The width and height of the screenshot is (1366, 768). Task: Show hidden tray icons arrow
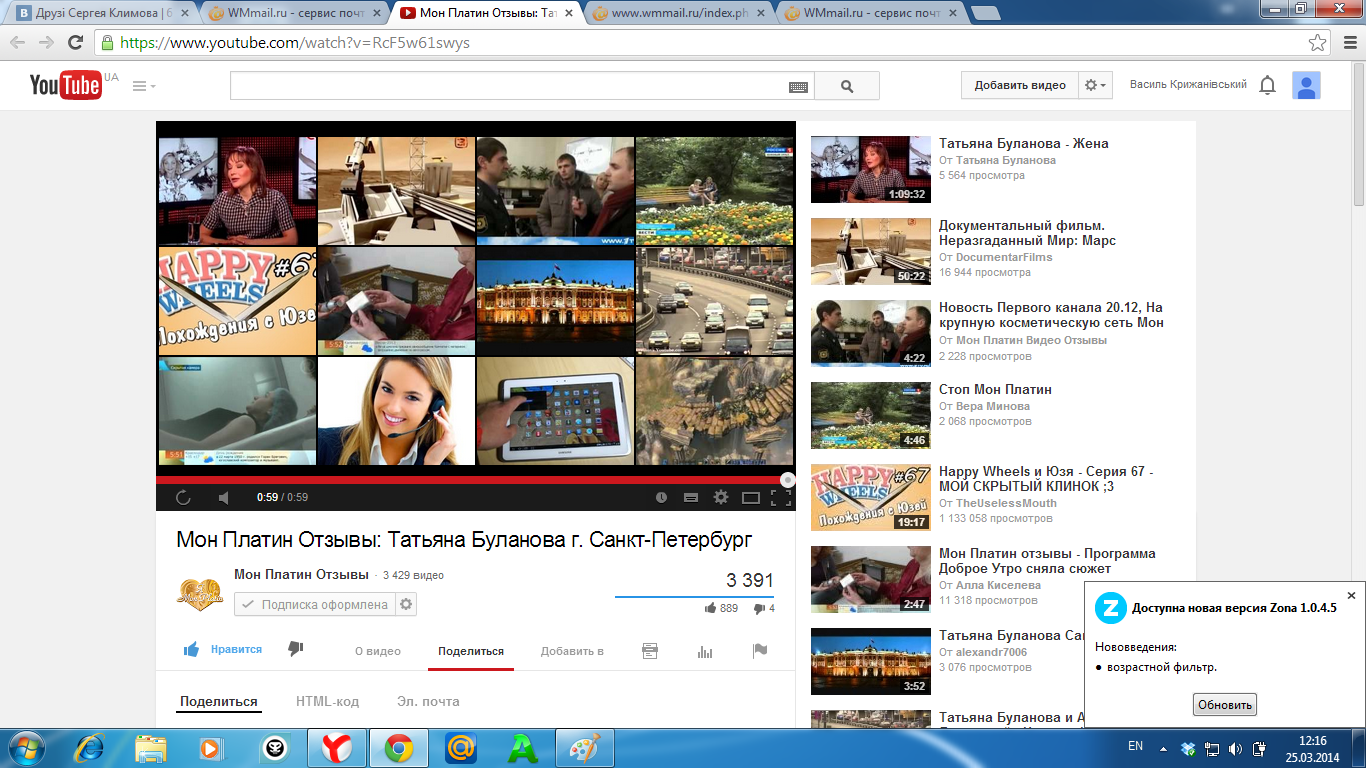pyautogui.click(x=1163, y=747)
